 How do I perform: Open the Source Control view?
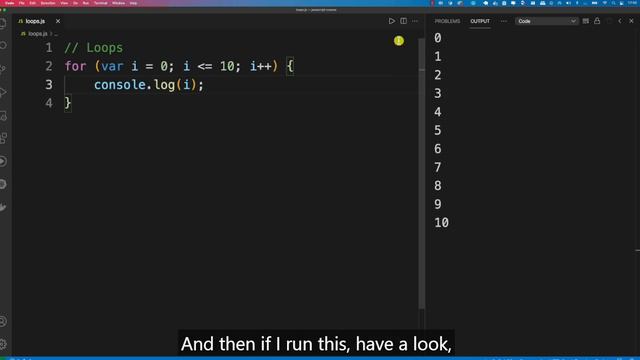pos(3,69)
